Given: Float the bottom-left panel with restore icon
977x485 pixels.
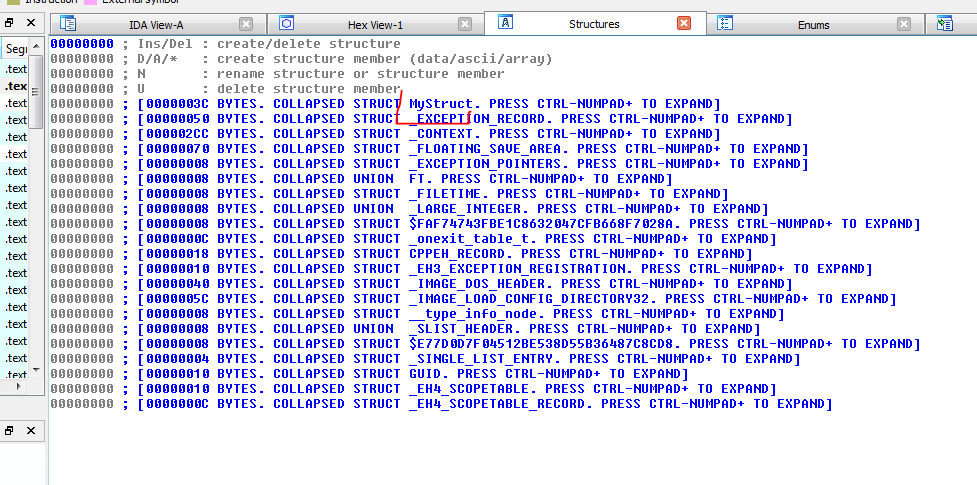Looking at the screenshot, I should (x=9, y=430).
